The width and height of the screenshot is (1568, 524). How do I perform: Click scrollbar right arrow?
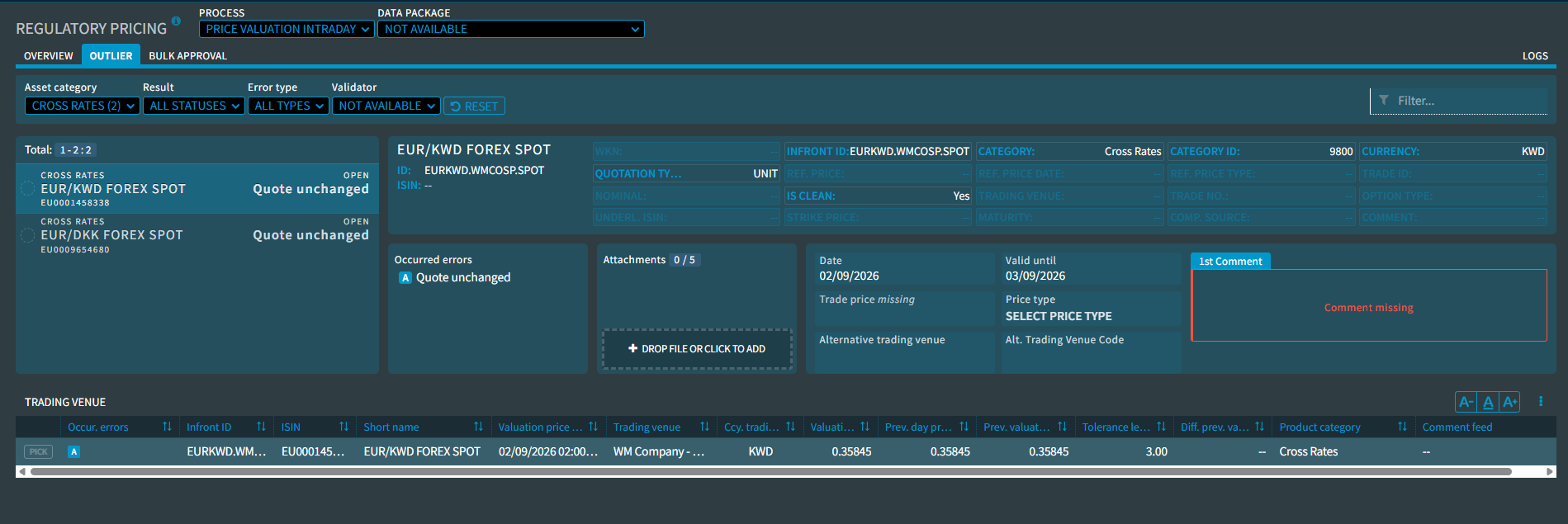click(1549, 472)
